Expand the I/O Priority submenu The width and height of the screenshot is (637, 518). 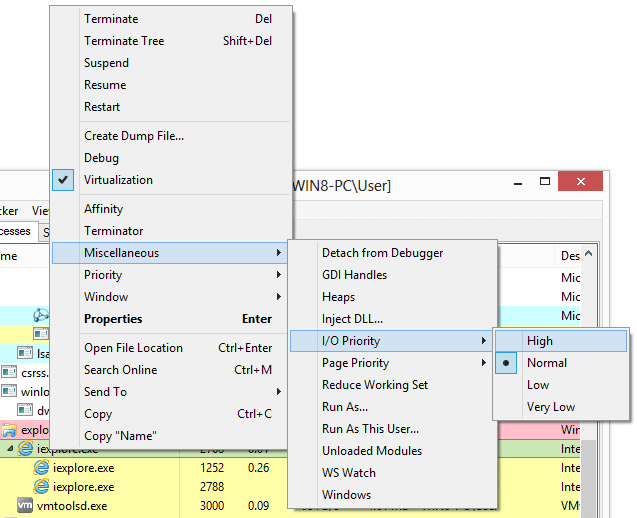[x=392, y=340]
